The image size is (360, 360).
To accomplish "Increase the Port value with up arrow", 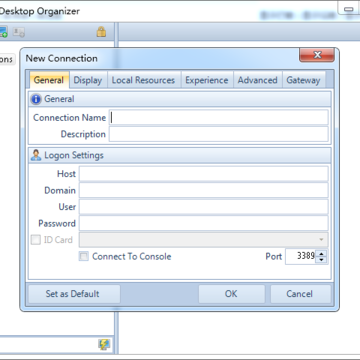I will (x=321, y=254).
